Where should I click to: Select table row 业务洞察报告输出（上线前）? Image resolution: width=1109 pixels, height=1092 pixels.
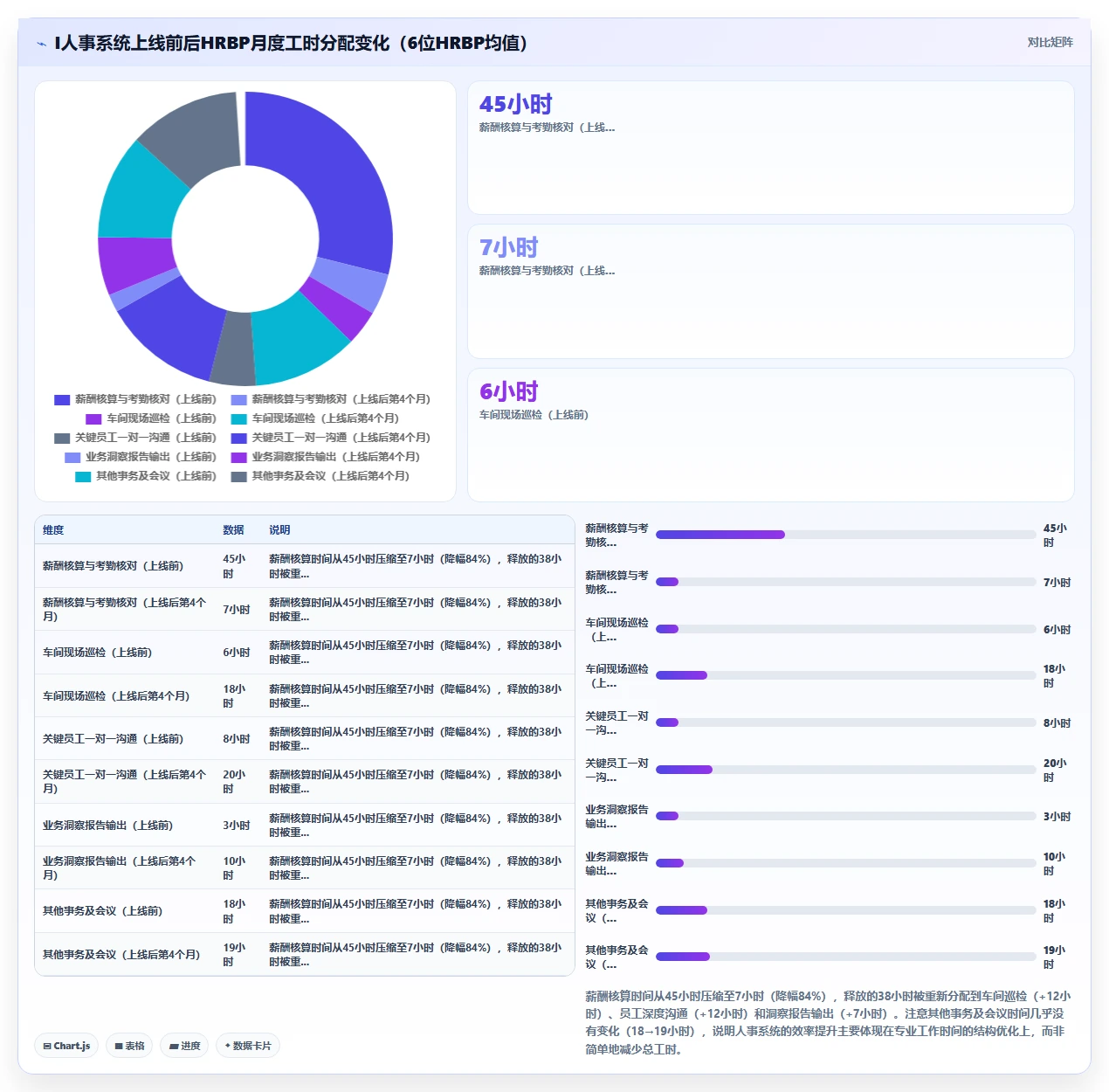pos(305,825)
